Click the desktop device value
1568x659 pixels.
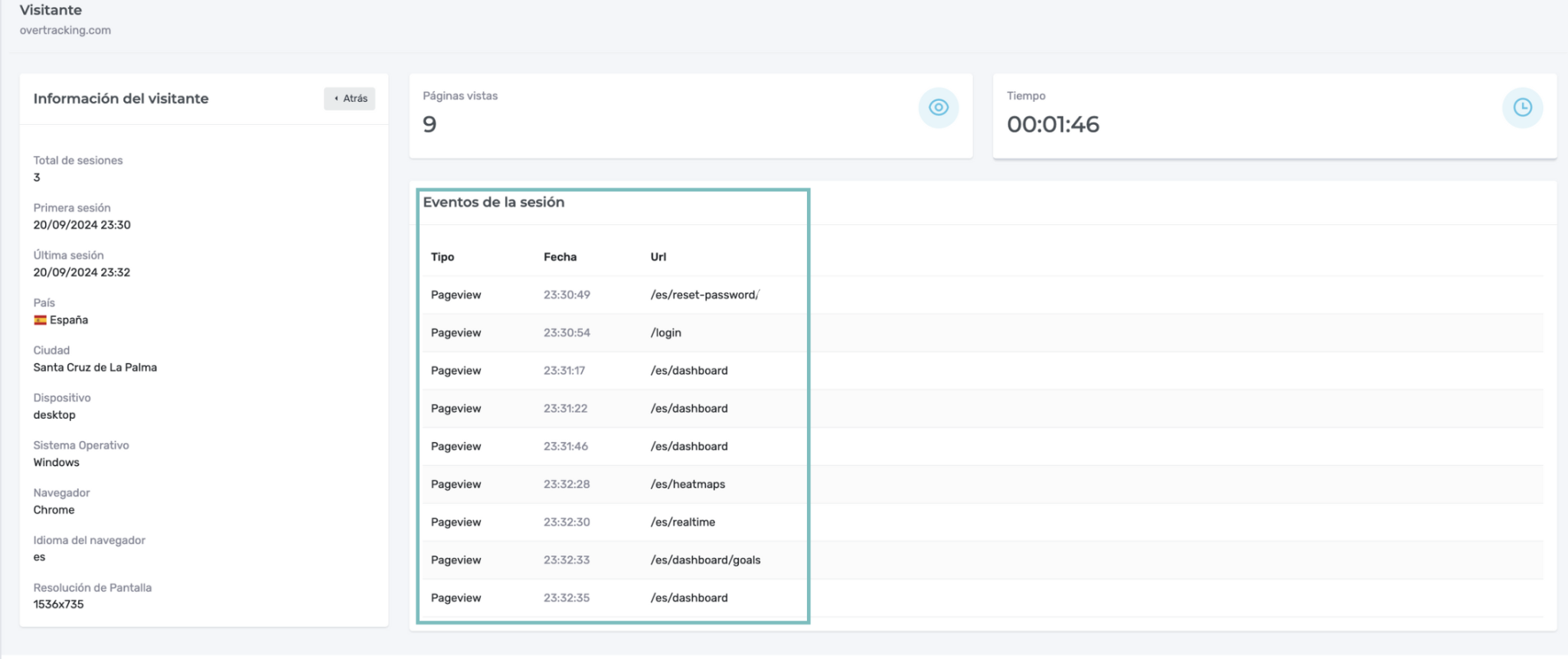pyautogui.click(x=54, y=415)
